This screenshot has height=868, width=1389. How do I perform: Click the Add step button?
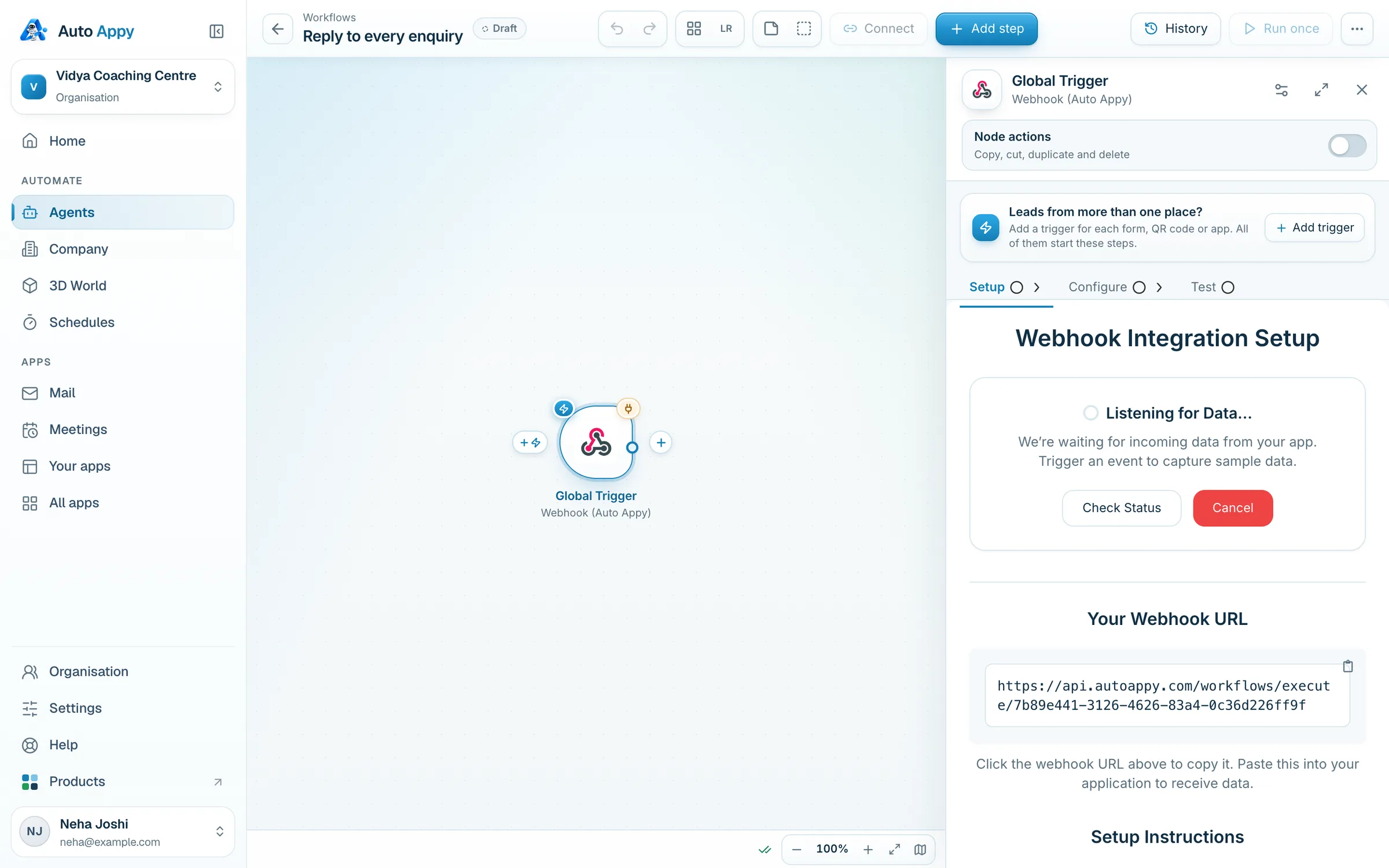pos(986,28)
